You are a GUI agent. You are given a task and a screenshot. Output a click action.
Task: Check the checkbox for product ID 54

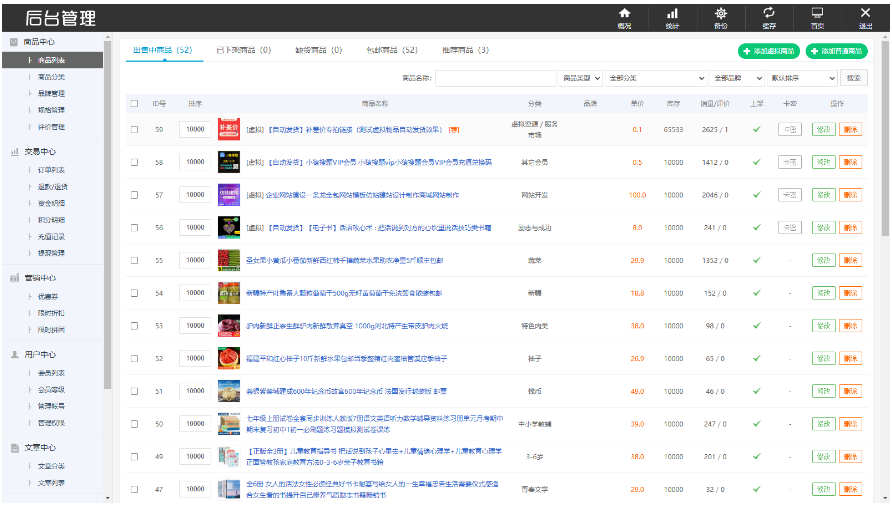click(x=134, y=293)
